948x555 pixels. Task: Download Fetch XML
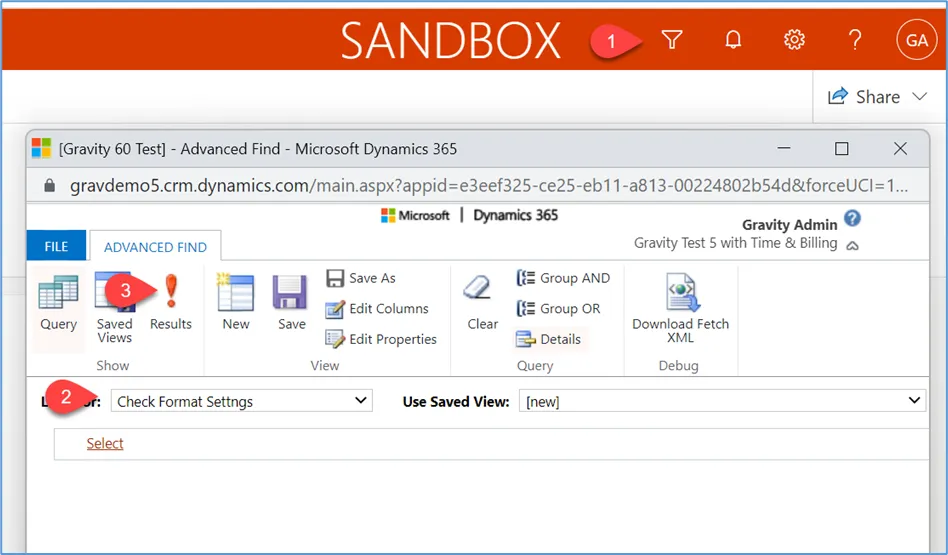680,308
